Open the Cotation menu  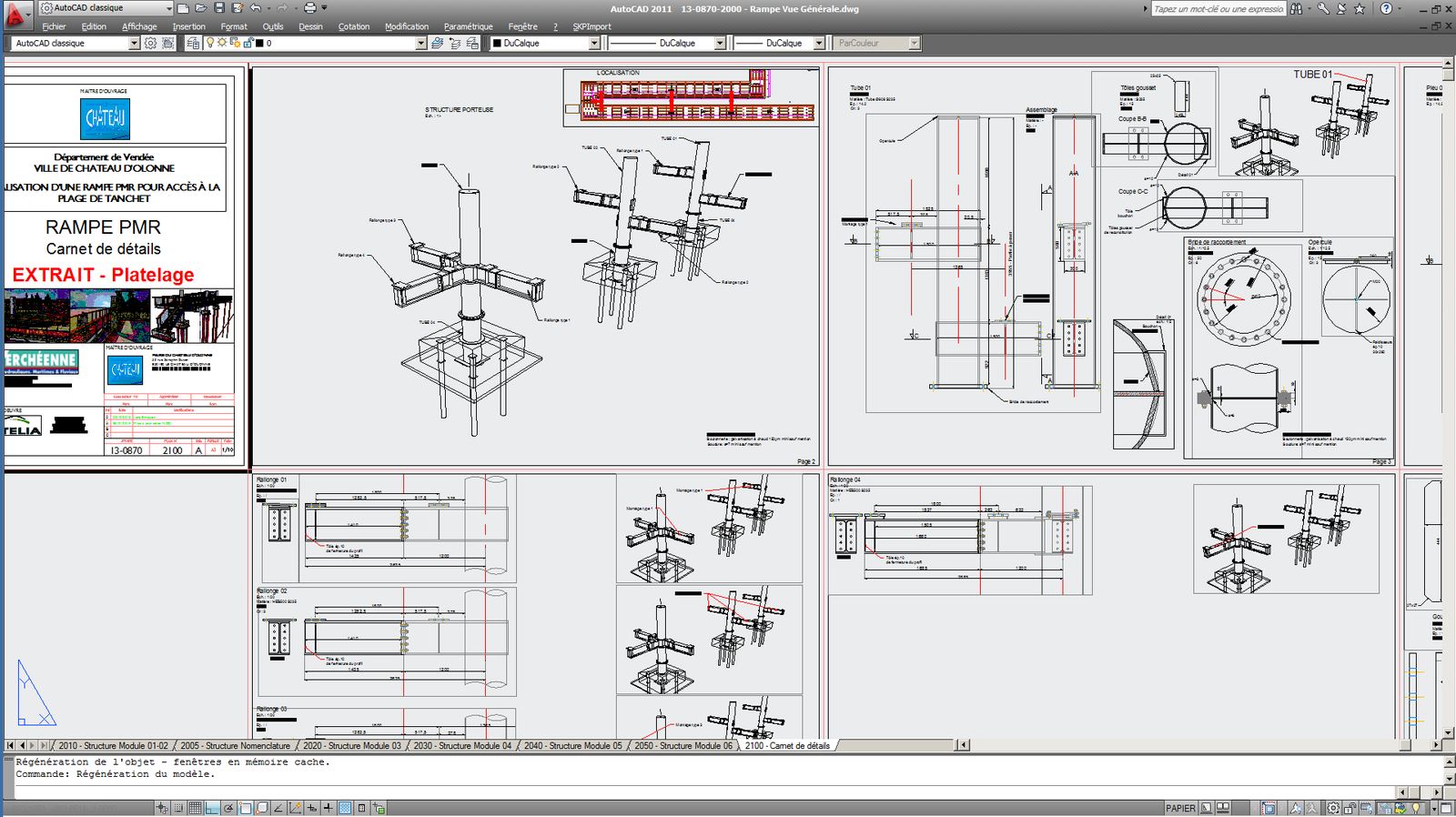click(354, 26)
